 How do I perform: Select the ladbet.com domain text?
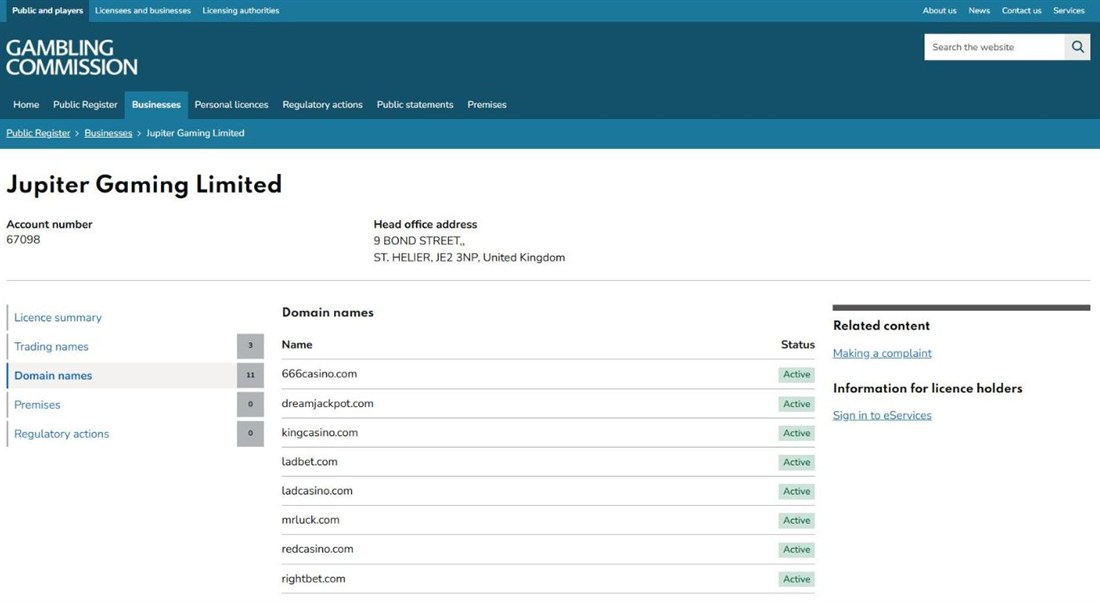[x=309, y=462]
